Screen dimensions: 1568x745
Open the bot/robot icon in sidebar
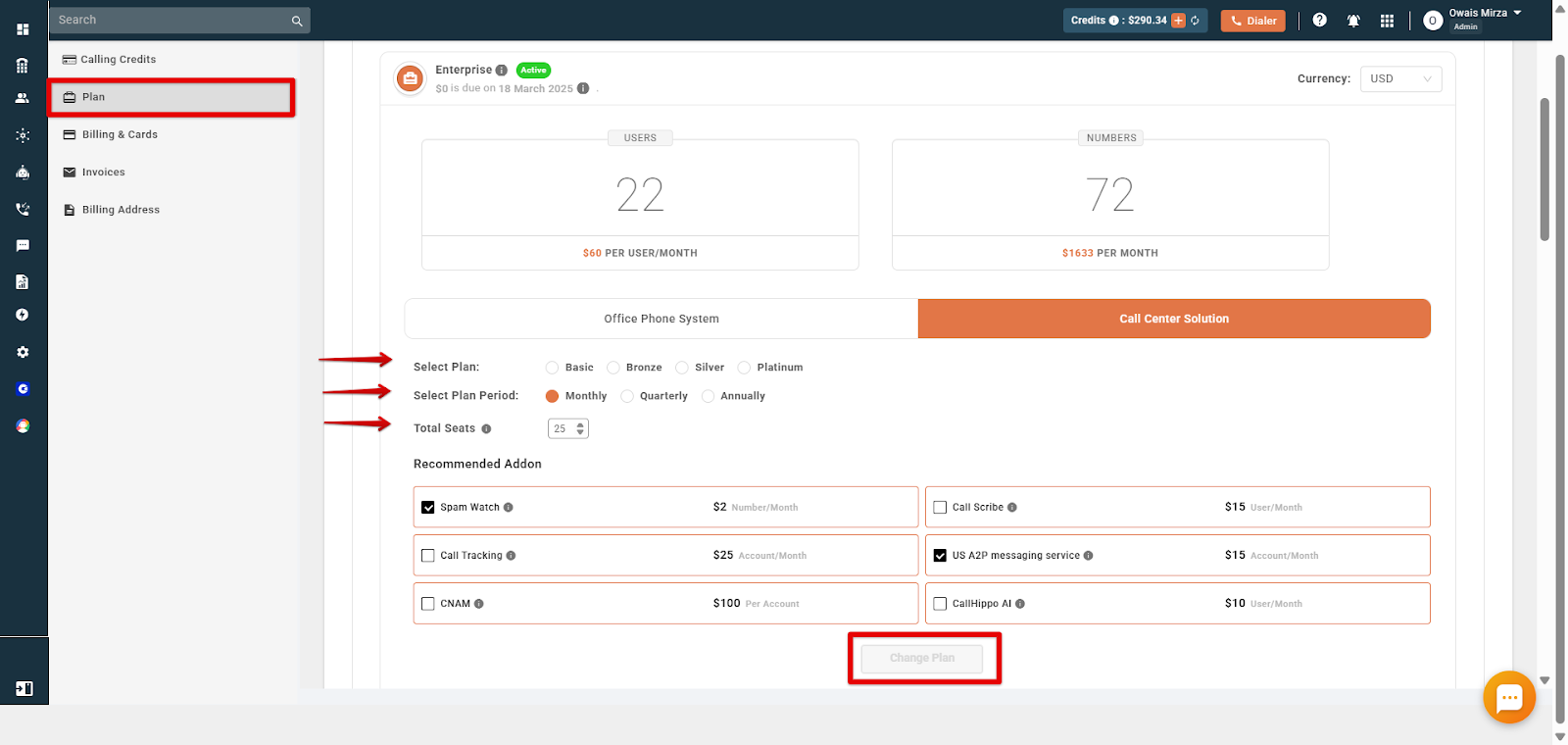click(23, 173)
